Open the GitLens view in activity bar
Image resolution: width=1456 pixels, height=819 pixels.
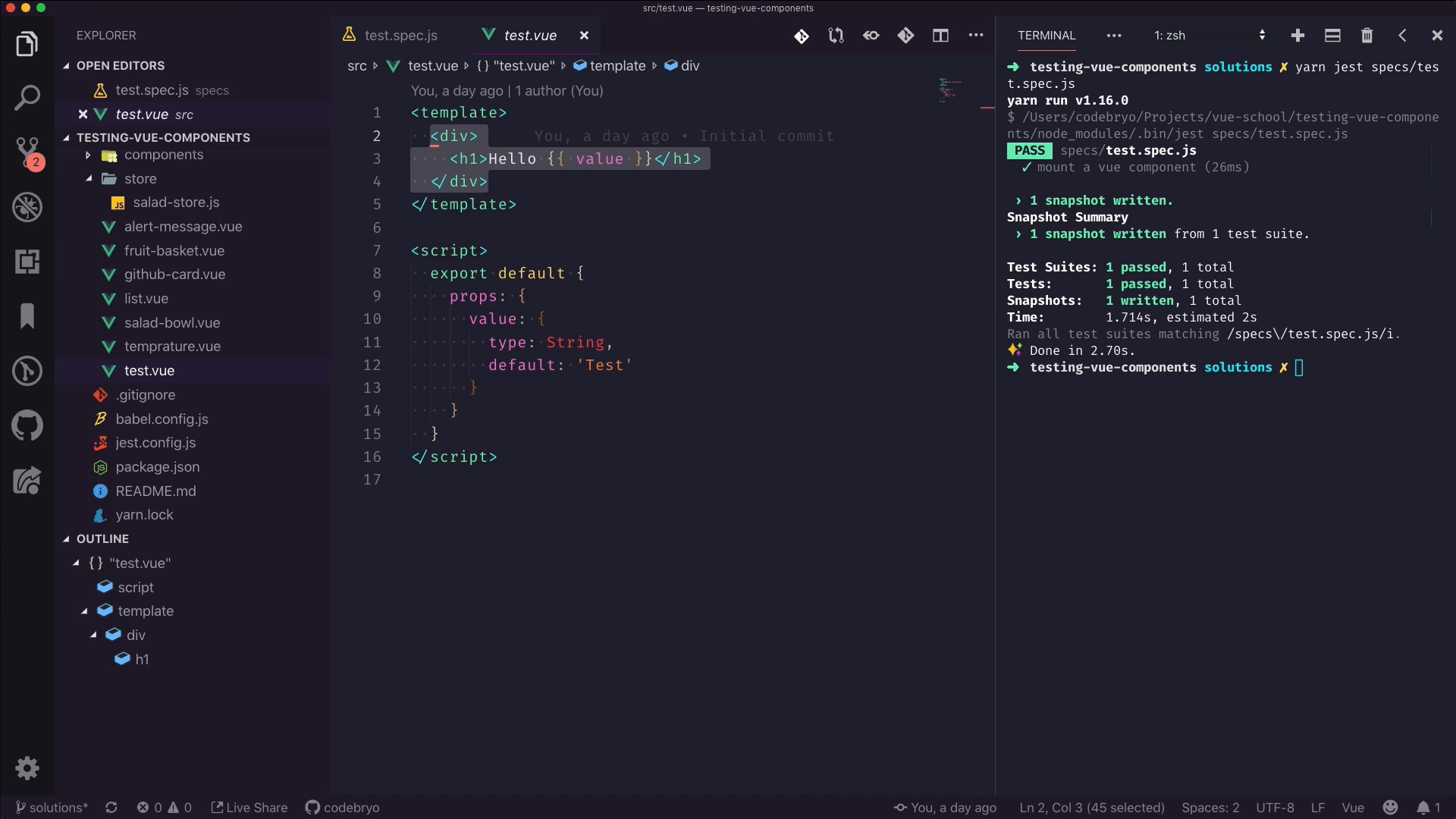tap(27, 371)
